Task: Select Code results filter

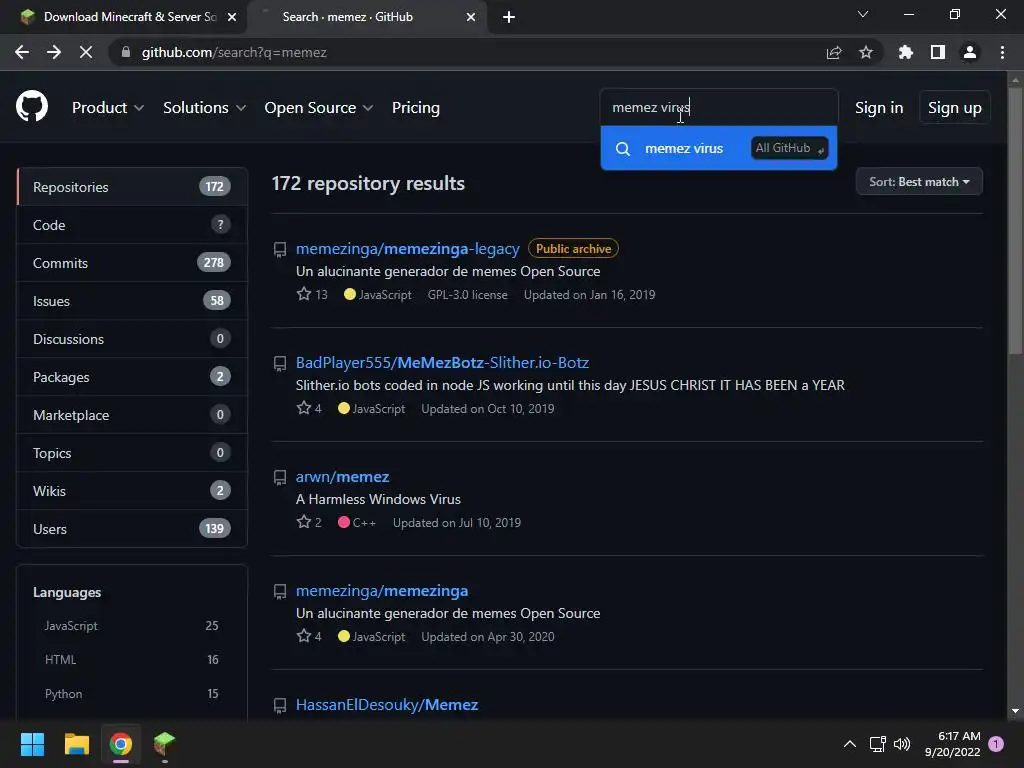Action: point(132,225)
